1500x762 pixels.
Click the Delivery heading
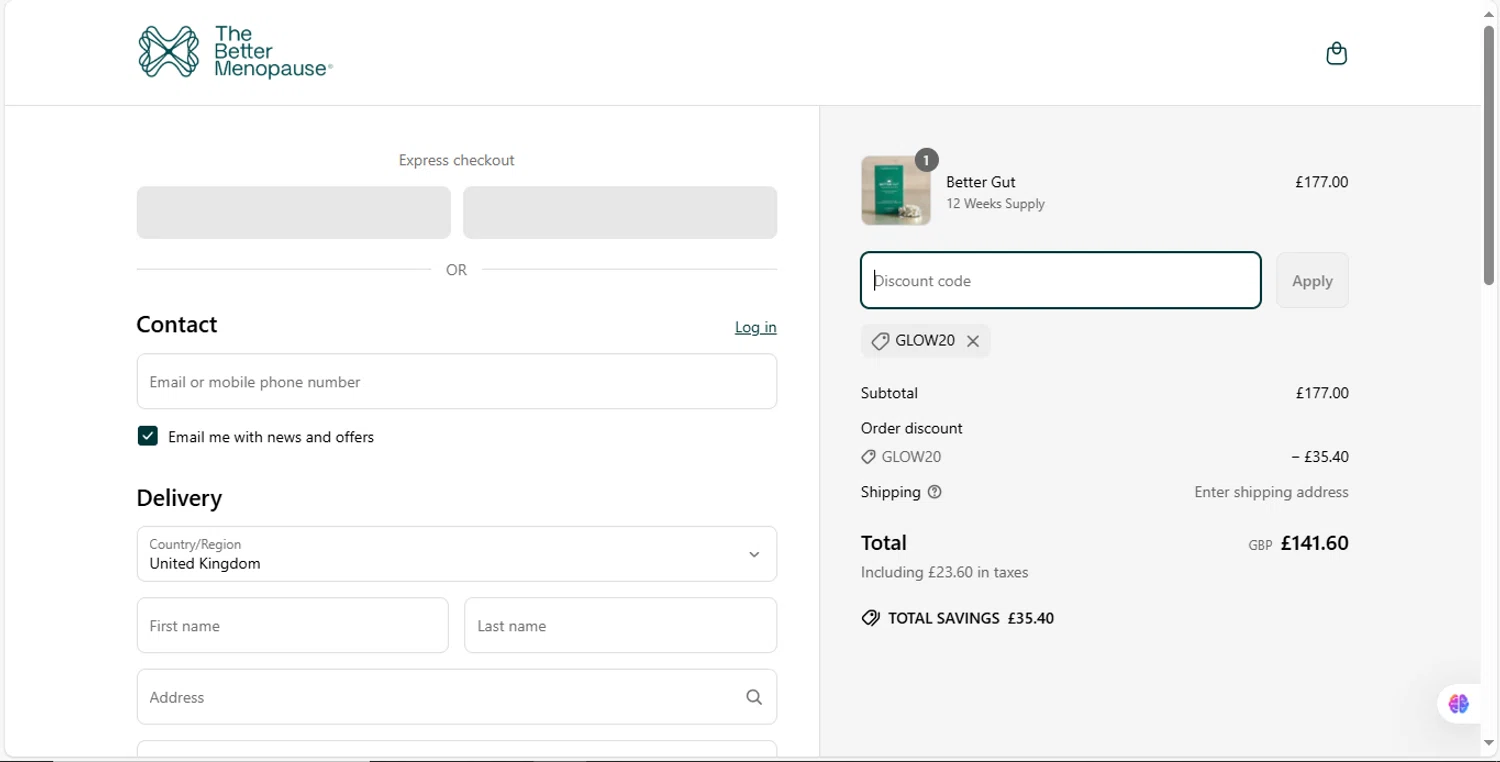[180, 498]
